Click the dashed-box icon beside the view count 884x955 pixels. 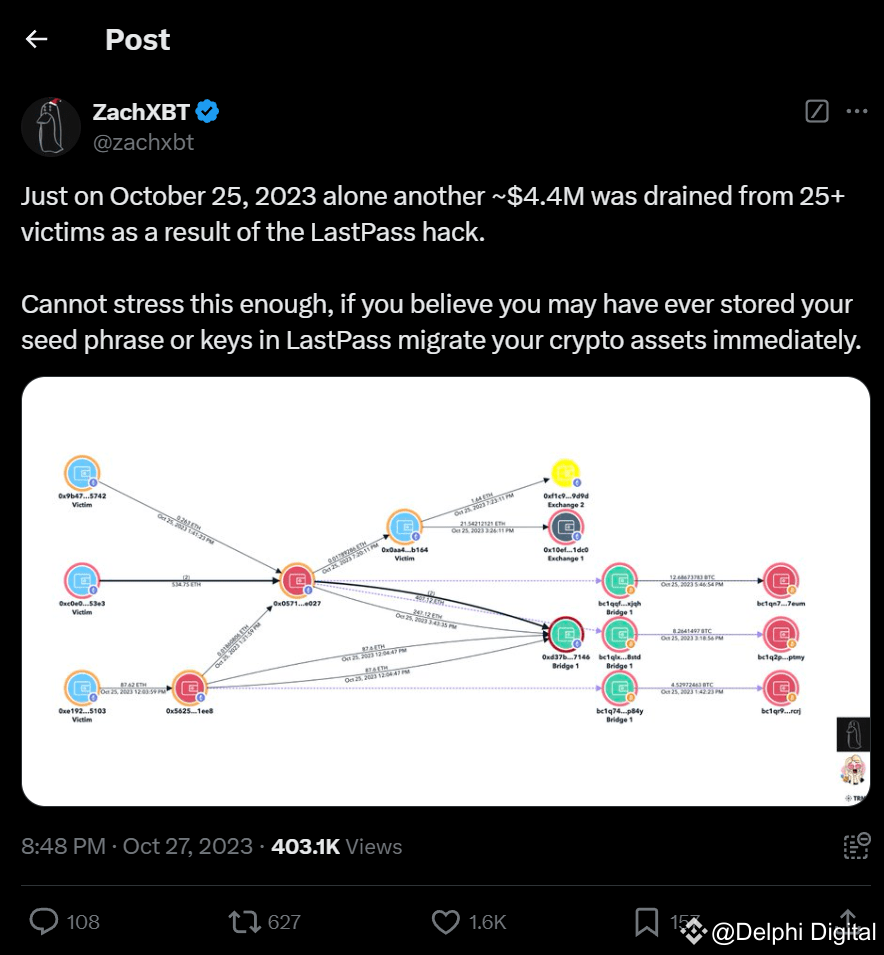click(x=856, y=846)
